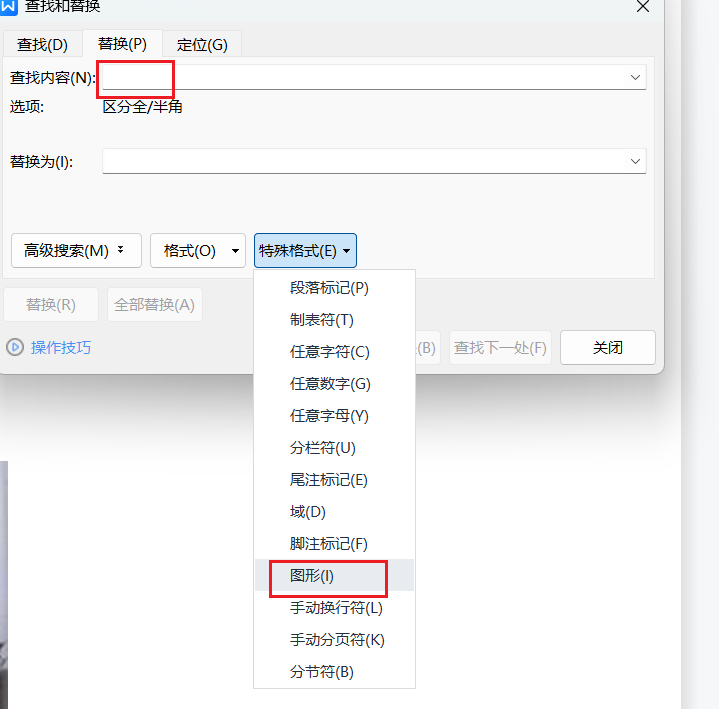Click into the 查找内容 input field
This screenshot has height=709, width=719.
coord(360,77)
